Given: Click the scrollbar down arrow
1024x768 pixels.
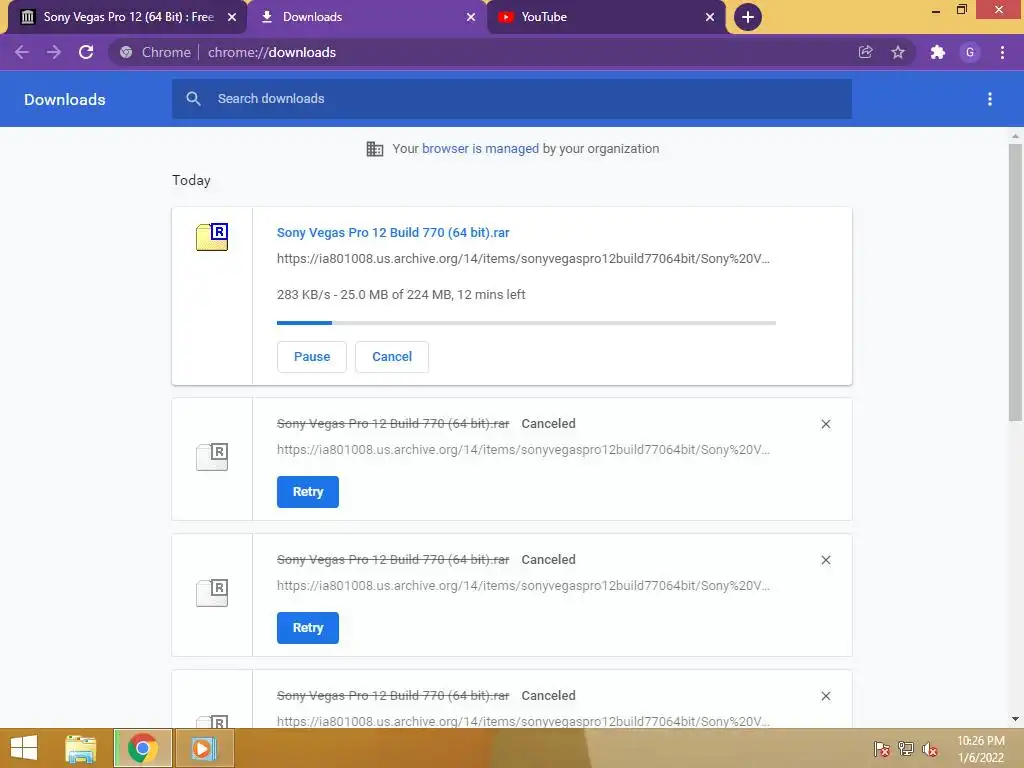Looking at the screenshot, I should [x=1015, y=719].
